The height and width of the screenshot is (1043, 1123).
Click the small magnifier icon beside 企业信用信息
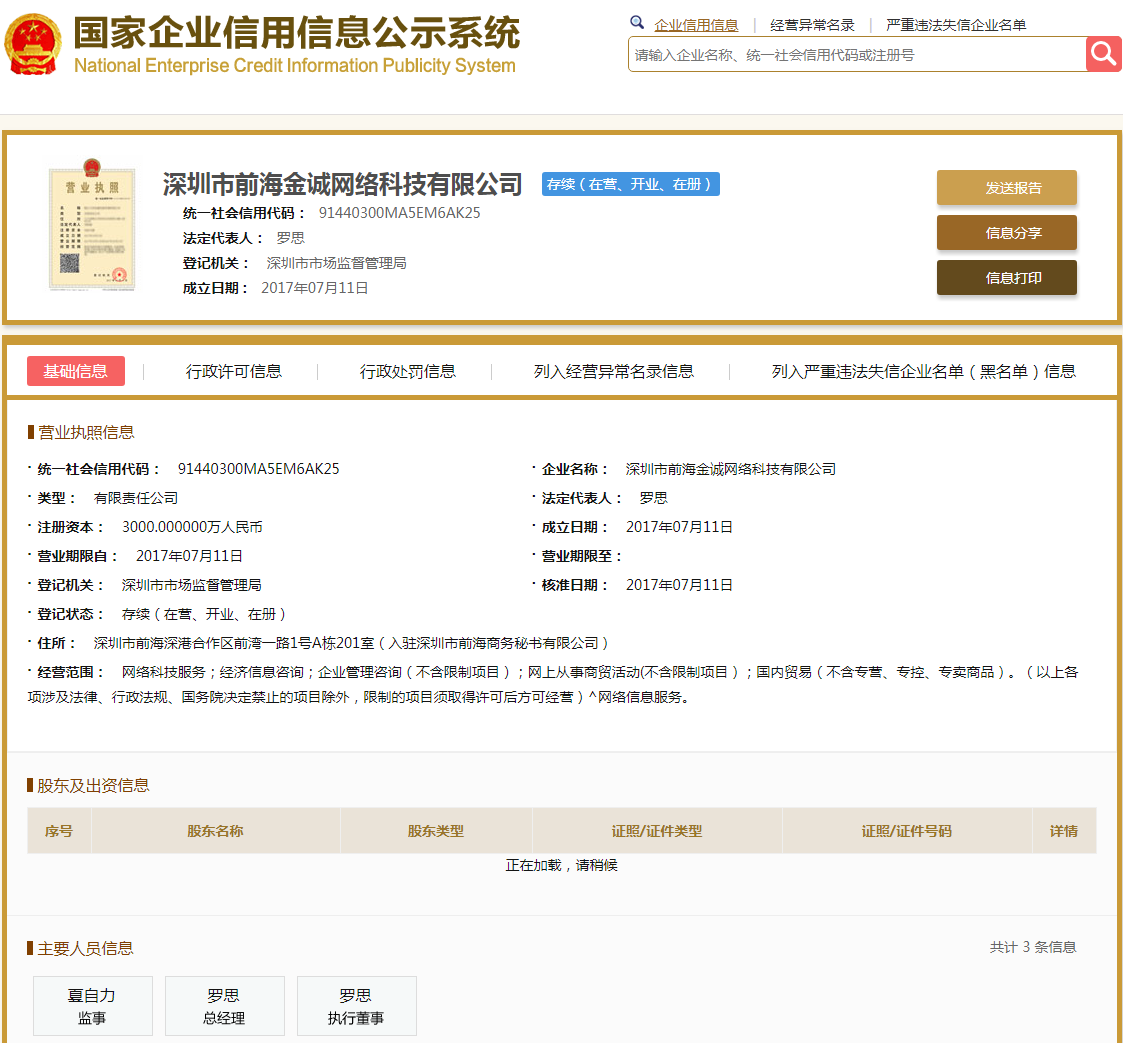point(637,24)
